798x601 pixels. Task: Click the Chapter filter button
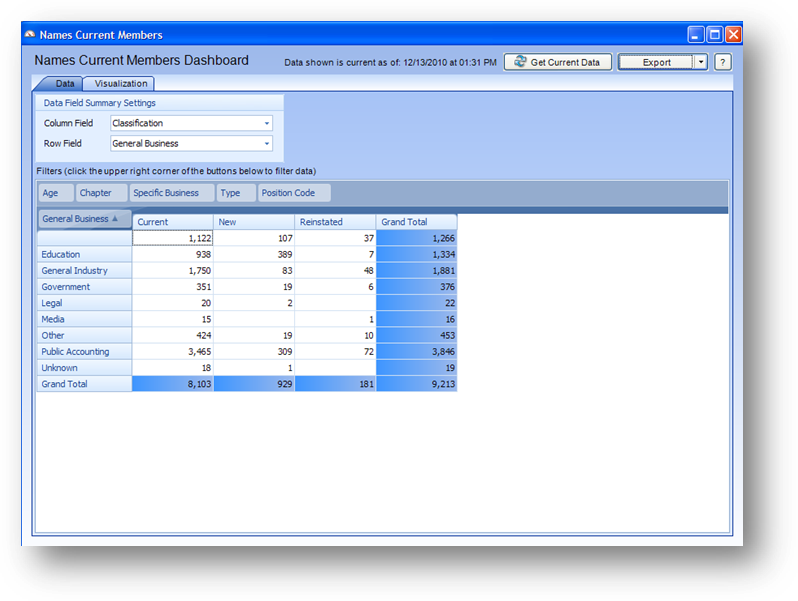[101, 193]
